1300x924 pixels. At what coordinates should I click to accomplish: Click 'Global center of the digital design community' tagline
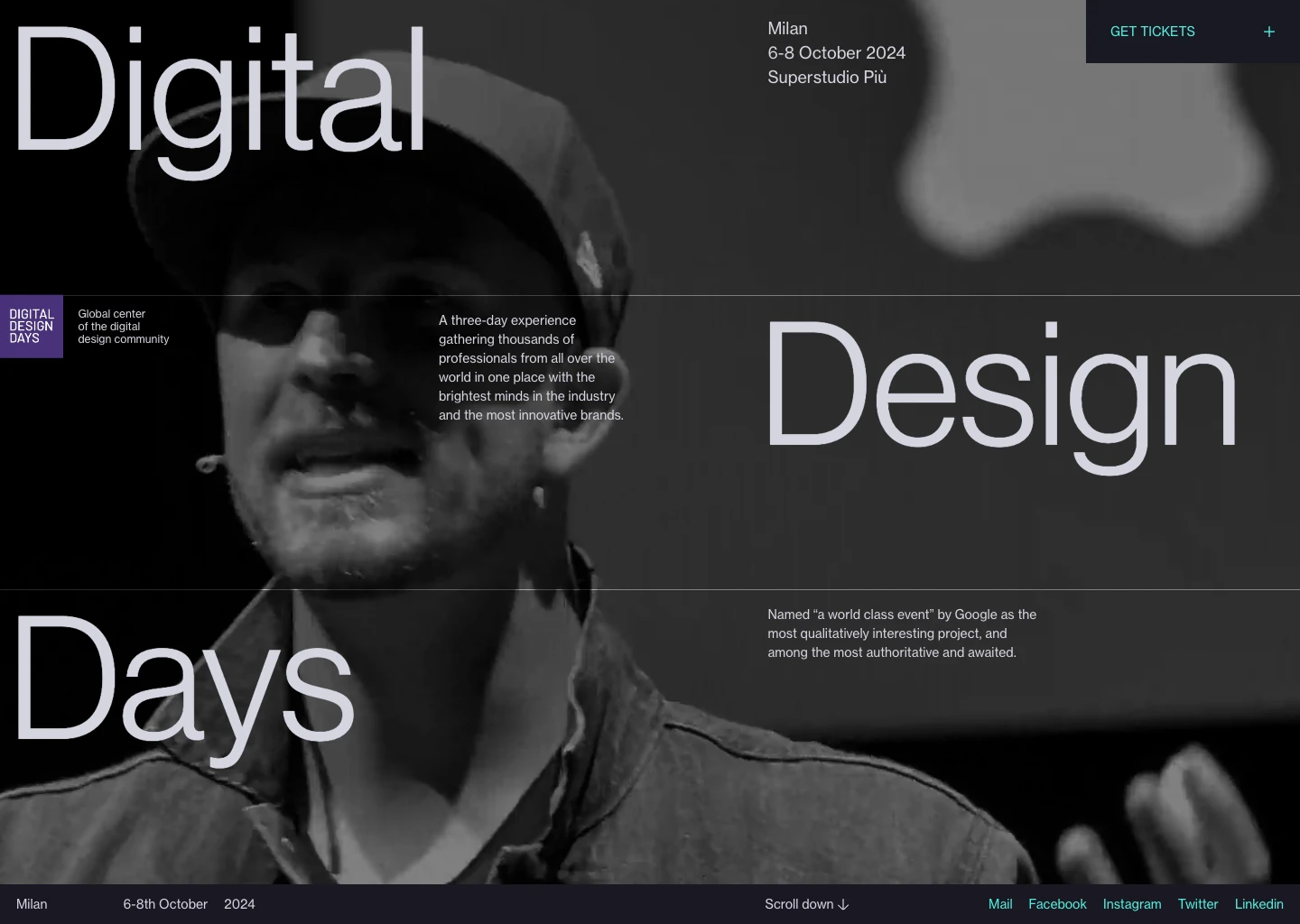point(124,327)
